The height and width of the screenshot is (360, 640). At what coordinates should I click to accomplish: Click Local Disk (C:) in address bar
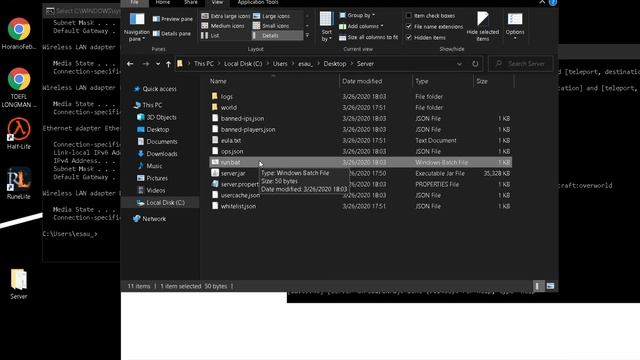(243, 64)
